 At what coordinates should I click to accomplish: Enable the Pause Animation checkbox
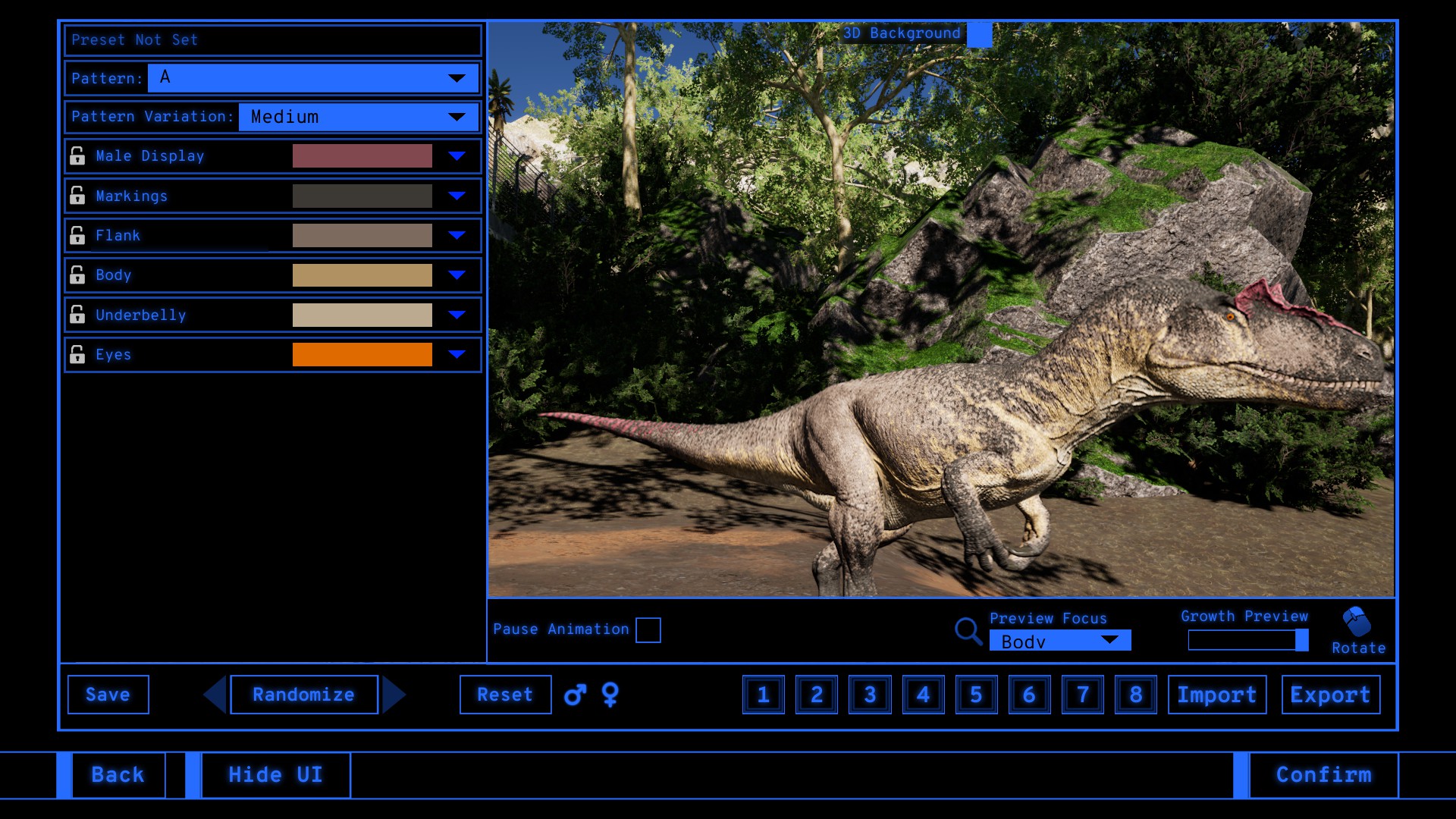click(x=648, y=630)
